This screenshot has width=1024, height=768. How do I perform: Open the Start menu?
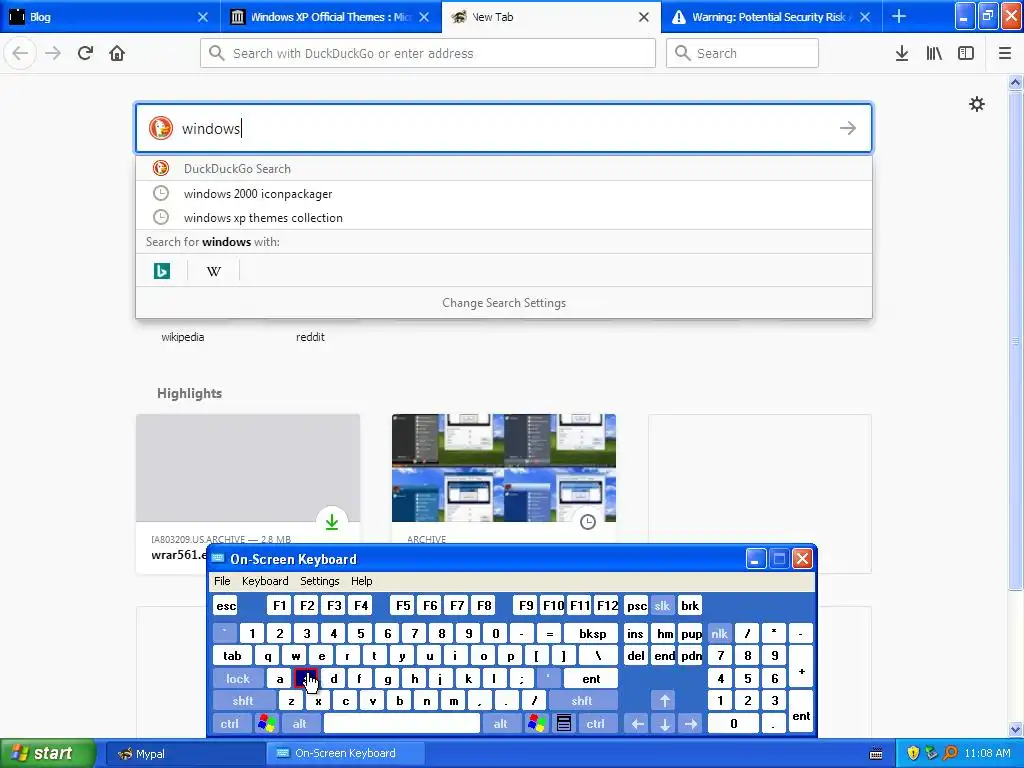[x=47, y=753]
